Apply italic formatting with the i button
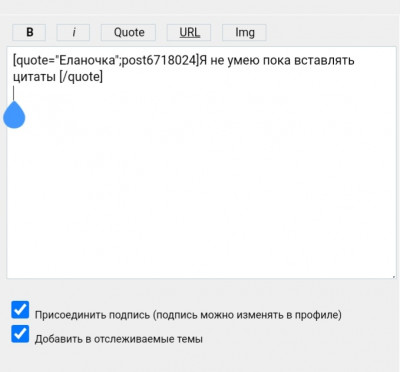This screenshot has width=400, height=372. tap(73, 33)
